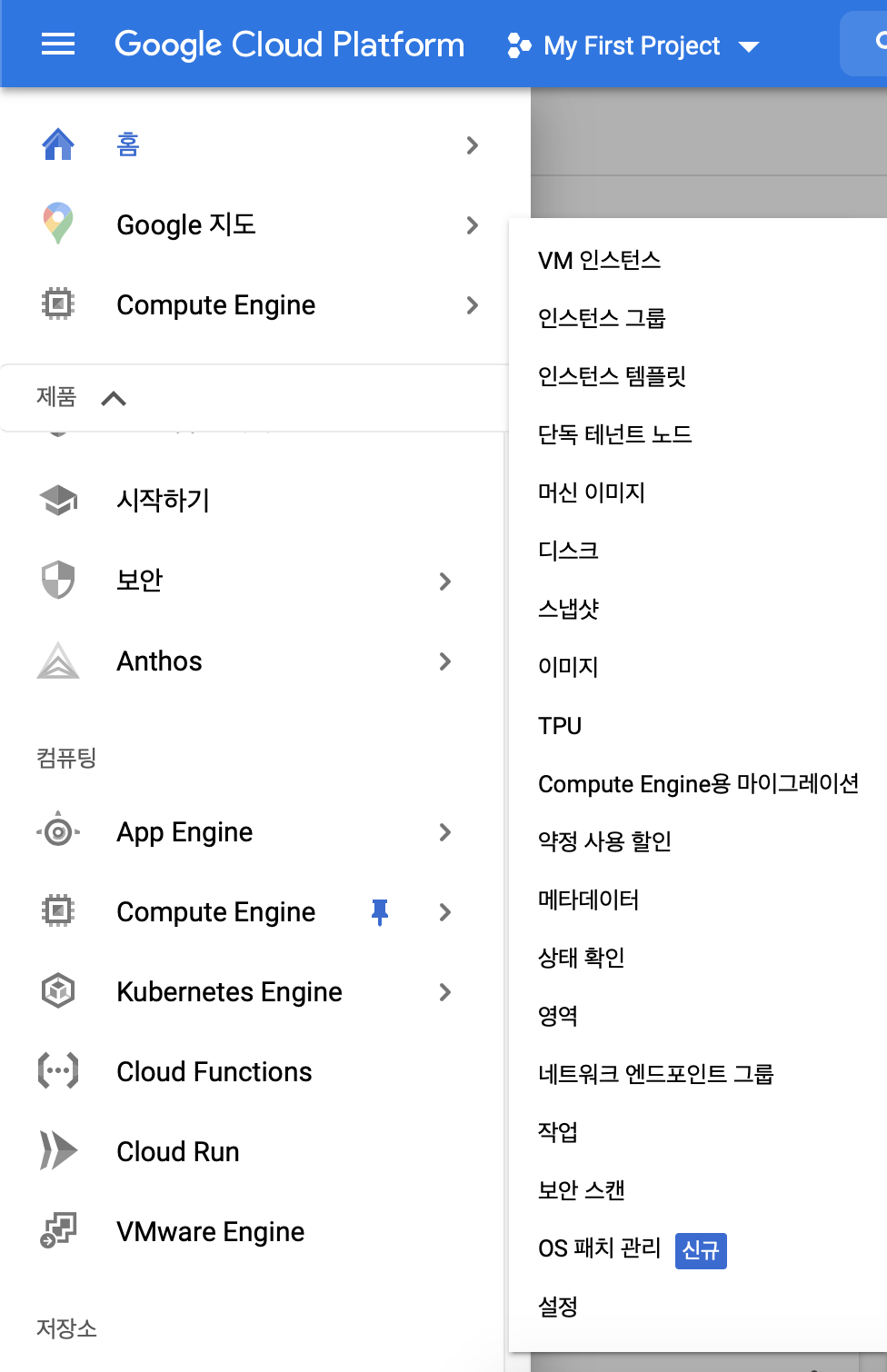Expand the Google 지도 submenu chevron
The height and width of the screenshot is (1372, 887).
click(x=472, y=225)
